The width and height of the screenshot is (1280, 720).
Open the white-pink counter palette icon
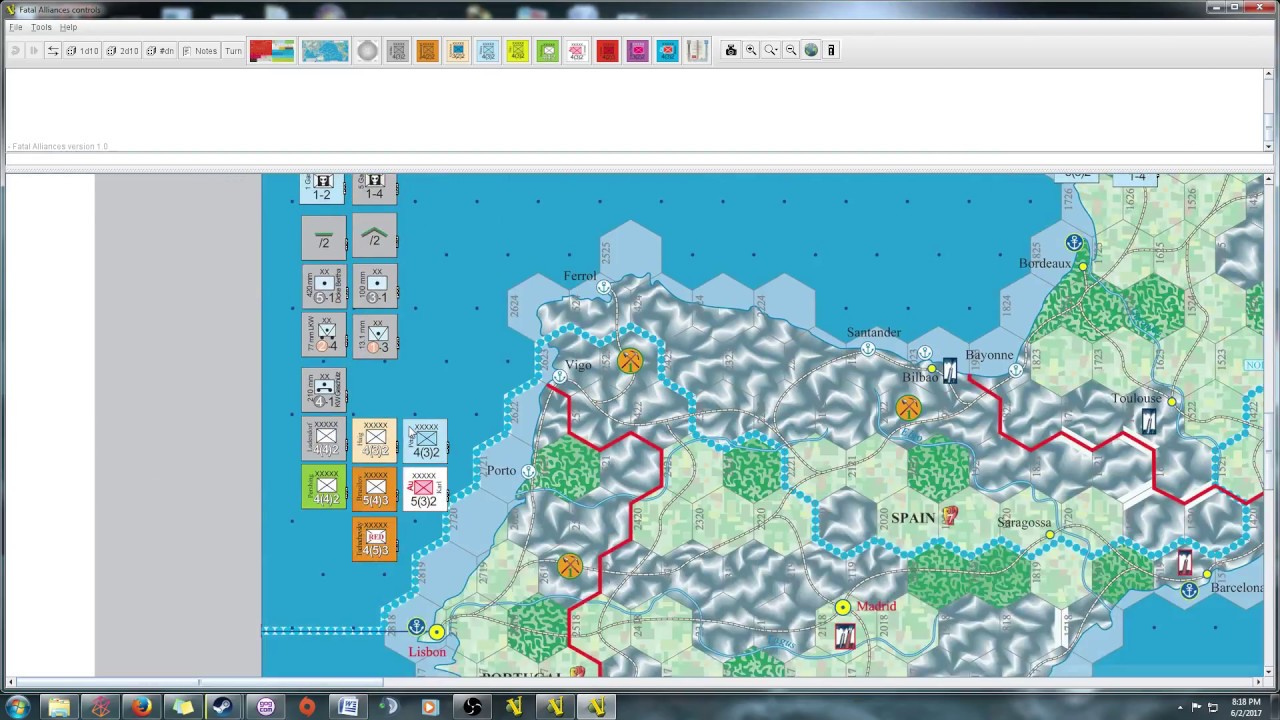tap(577, 50)
